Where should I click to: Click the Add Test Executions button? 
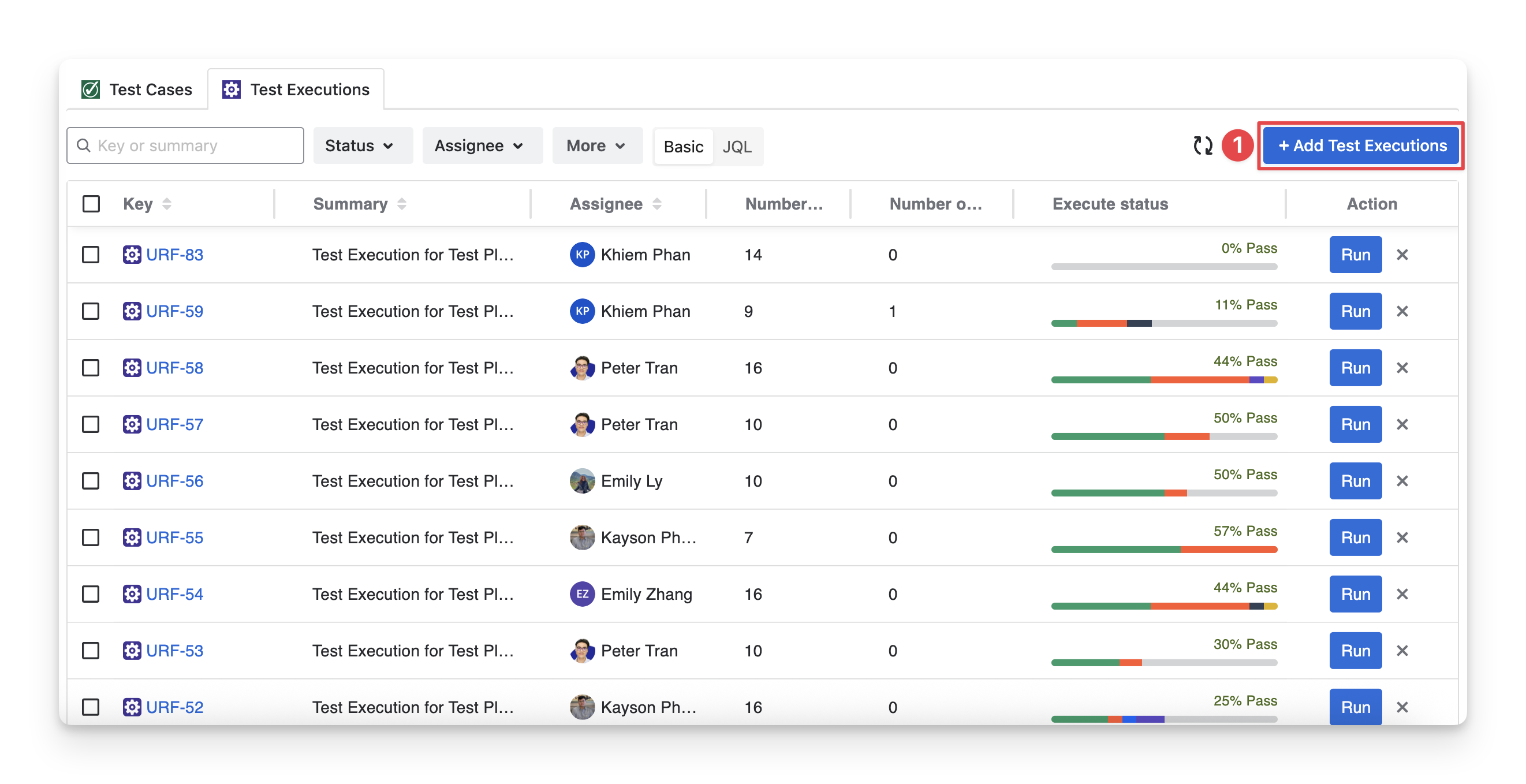[1361, 145]
